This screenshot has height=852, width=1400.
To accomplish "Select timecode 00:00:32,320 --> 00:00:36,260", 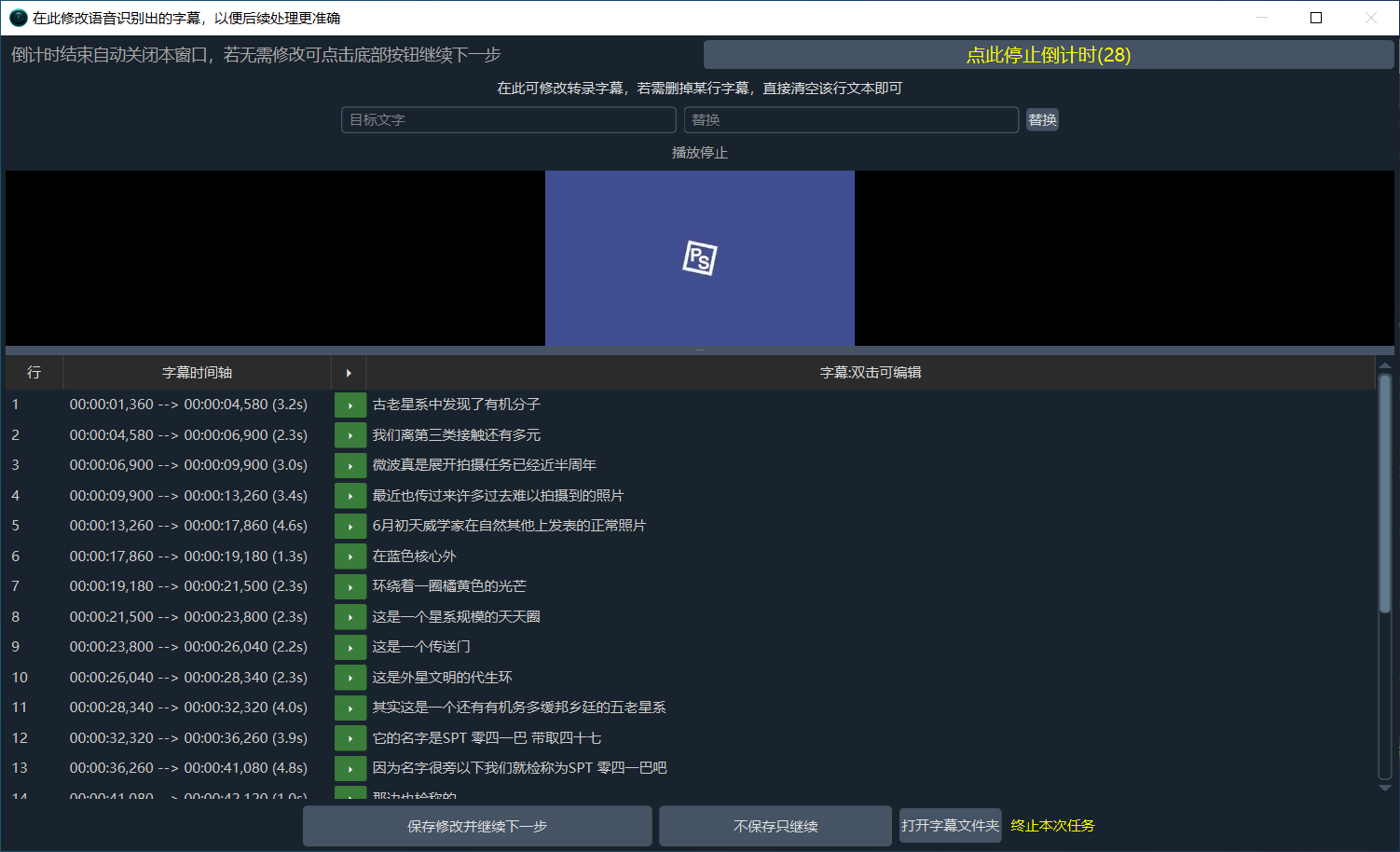I will (188, 738).
